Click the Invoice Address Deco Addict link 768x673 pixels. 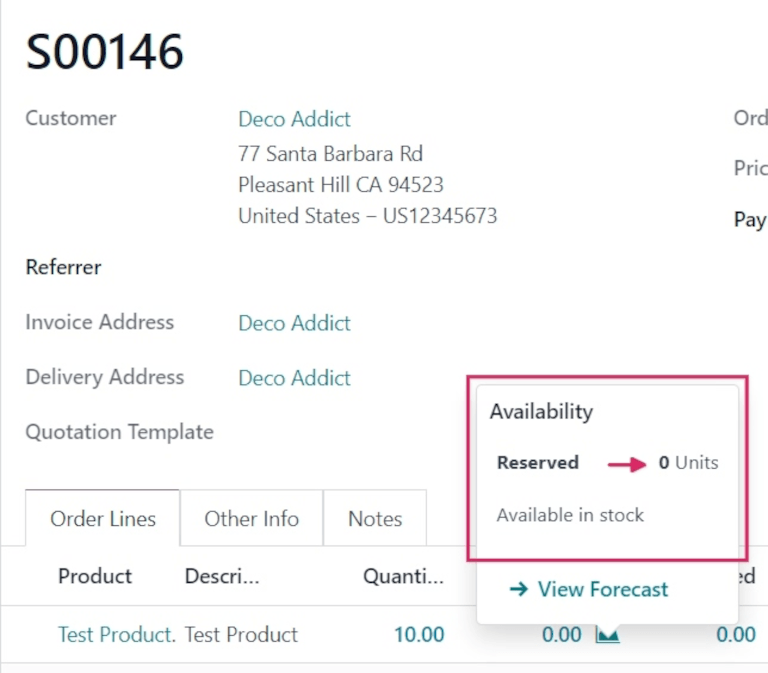coord(294,323)
